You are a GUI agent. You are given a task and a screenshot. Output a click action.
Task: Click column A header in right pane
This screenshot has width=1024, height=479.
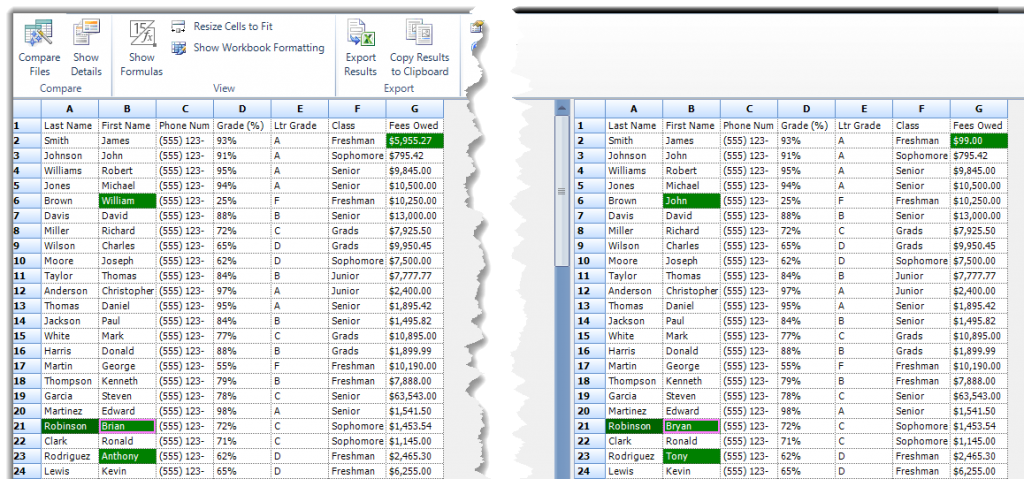coord(633,109)
